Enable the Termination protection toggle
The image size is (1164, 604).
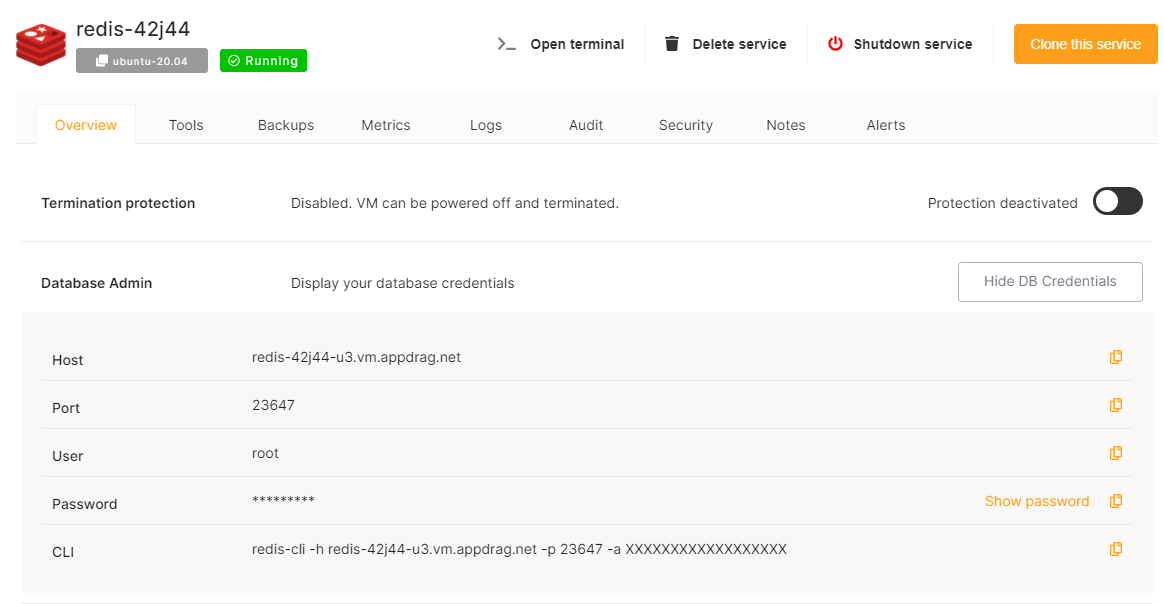coord(1117,202)
